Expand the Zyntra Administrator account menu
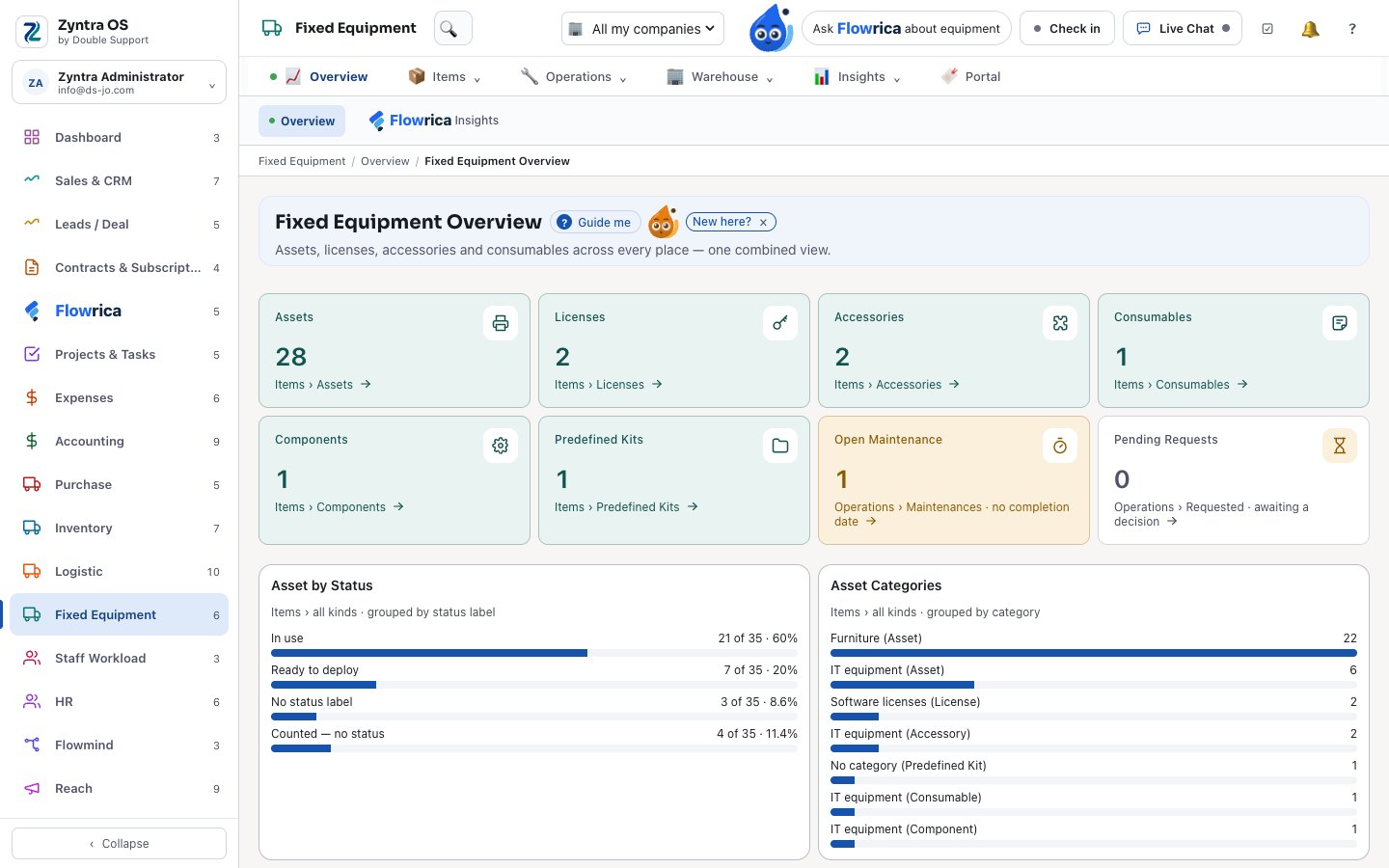The image size is (1389, 868). point(119,83)
